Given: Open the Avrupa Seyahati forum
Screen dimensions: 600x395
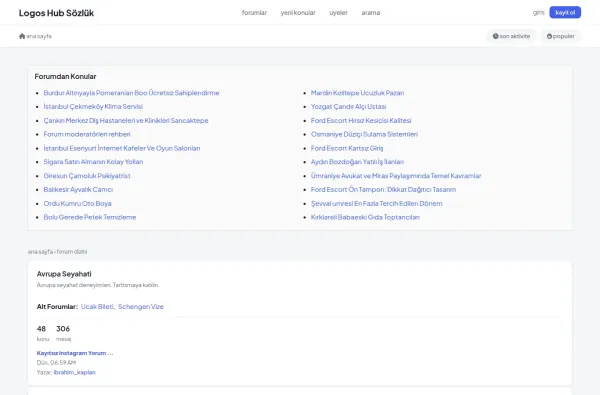Looking at the screenshot, I should click(64, 274).
